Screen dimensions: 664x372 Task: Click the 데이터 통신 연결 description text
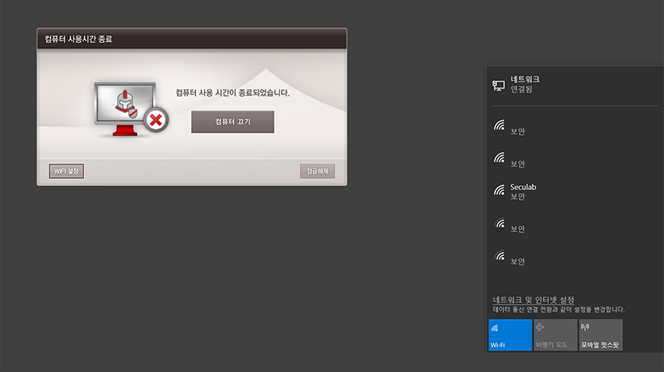coord(558,310)
